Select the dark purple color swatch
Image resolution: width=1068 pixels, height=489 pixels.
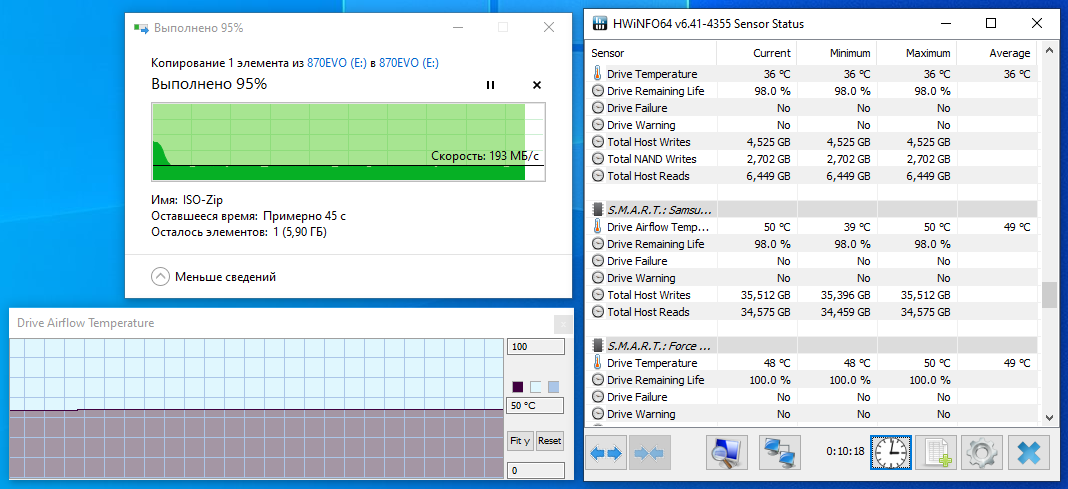[x=517, y=386]
